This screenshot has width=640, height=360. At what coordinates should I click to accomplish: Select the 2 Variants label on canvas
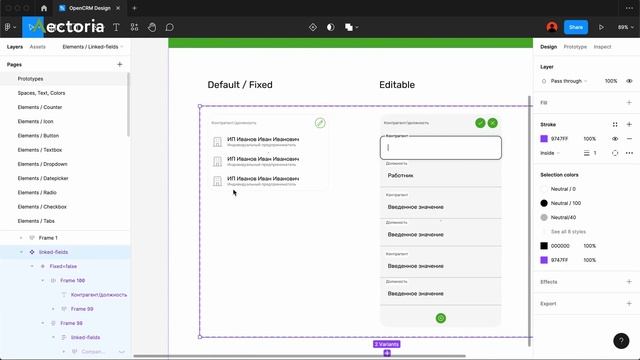tap(386, 344)
